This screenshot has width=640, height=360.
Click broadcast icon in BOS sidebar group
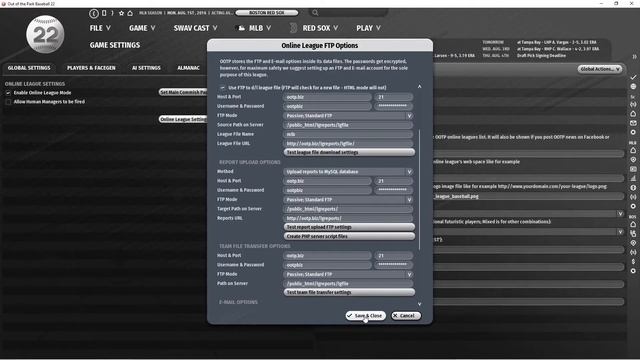point(633,252)
